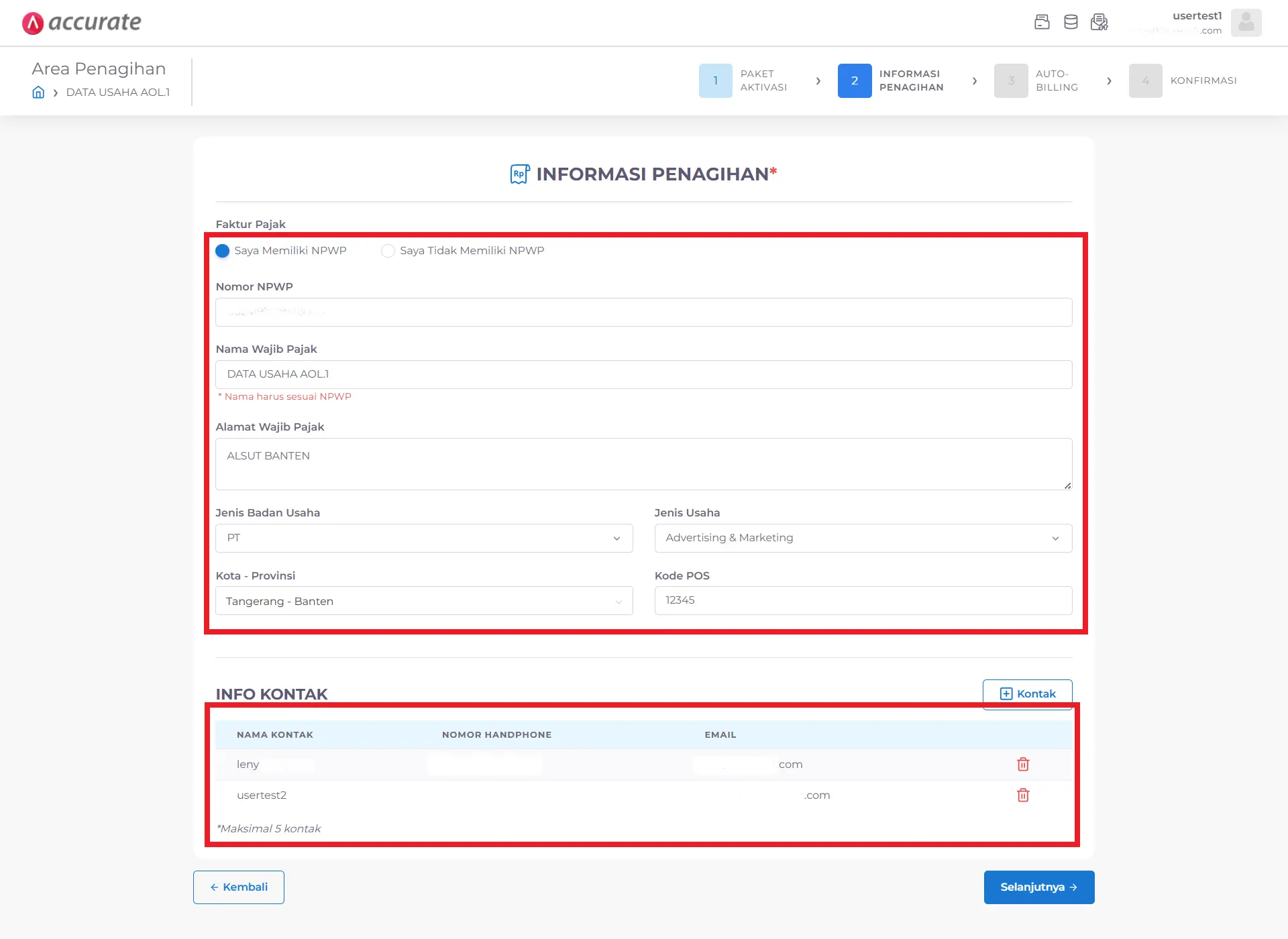Go to home via breadcrumb house icon

(38, 93)
